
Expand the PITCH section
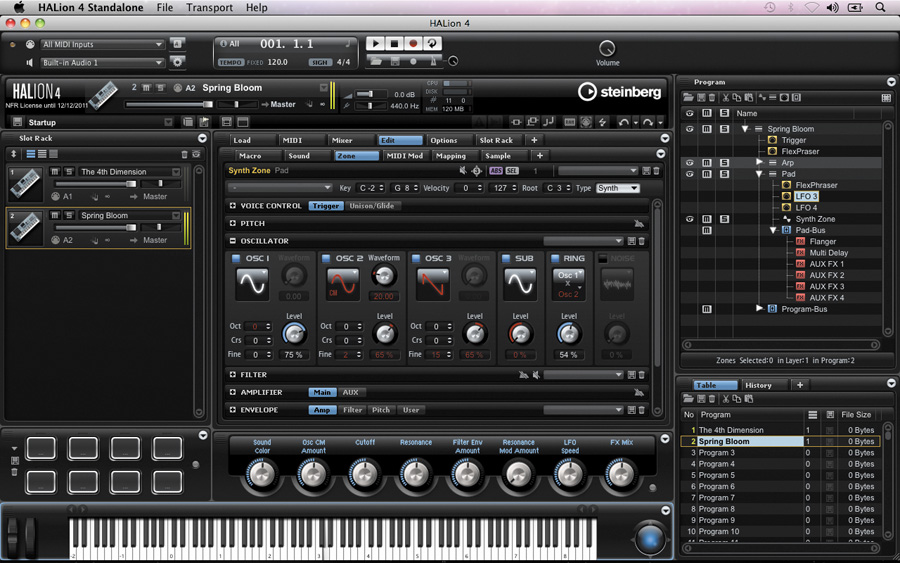(x=232, y=223)
